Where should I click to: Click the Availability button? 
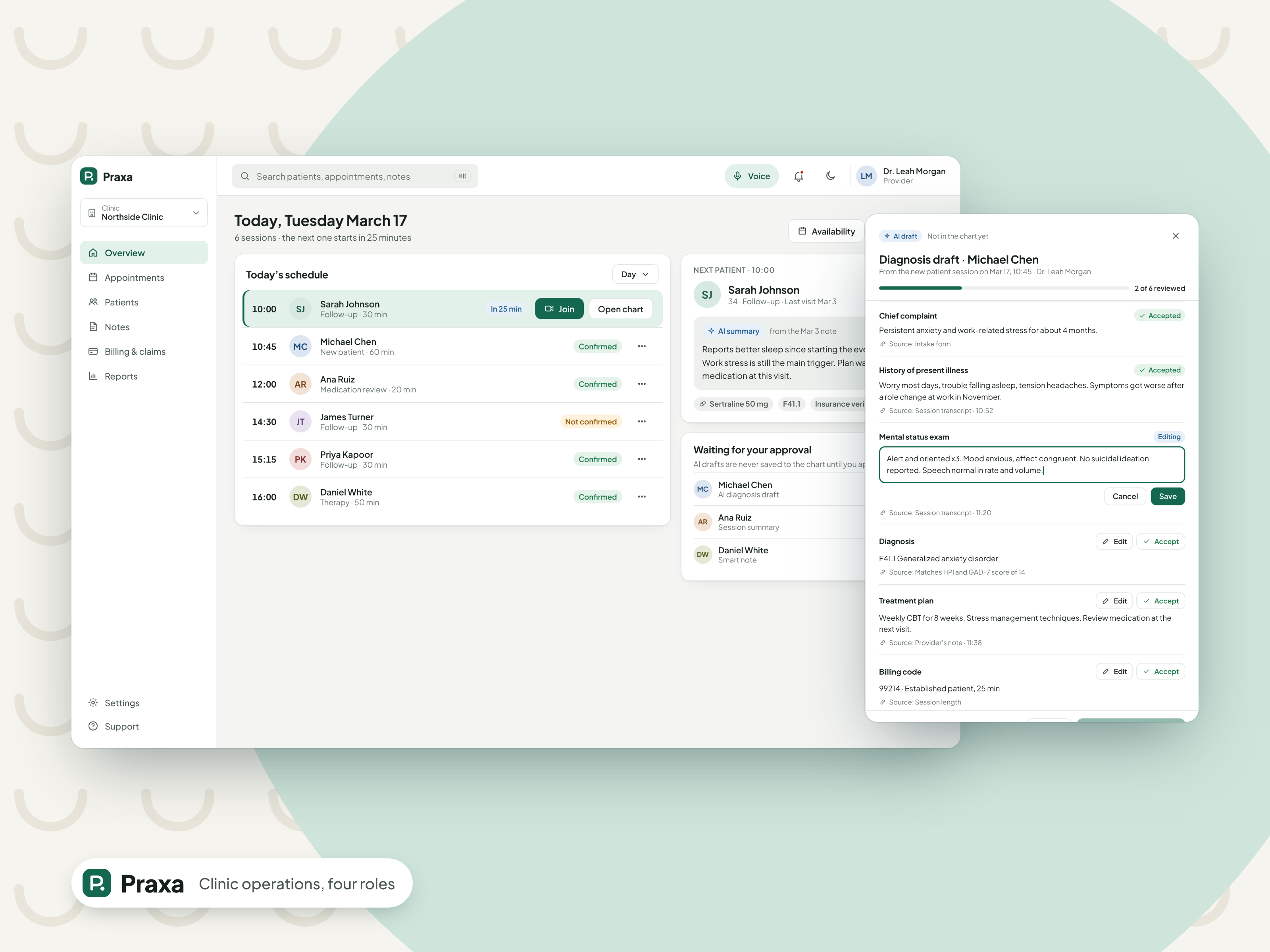826,231
